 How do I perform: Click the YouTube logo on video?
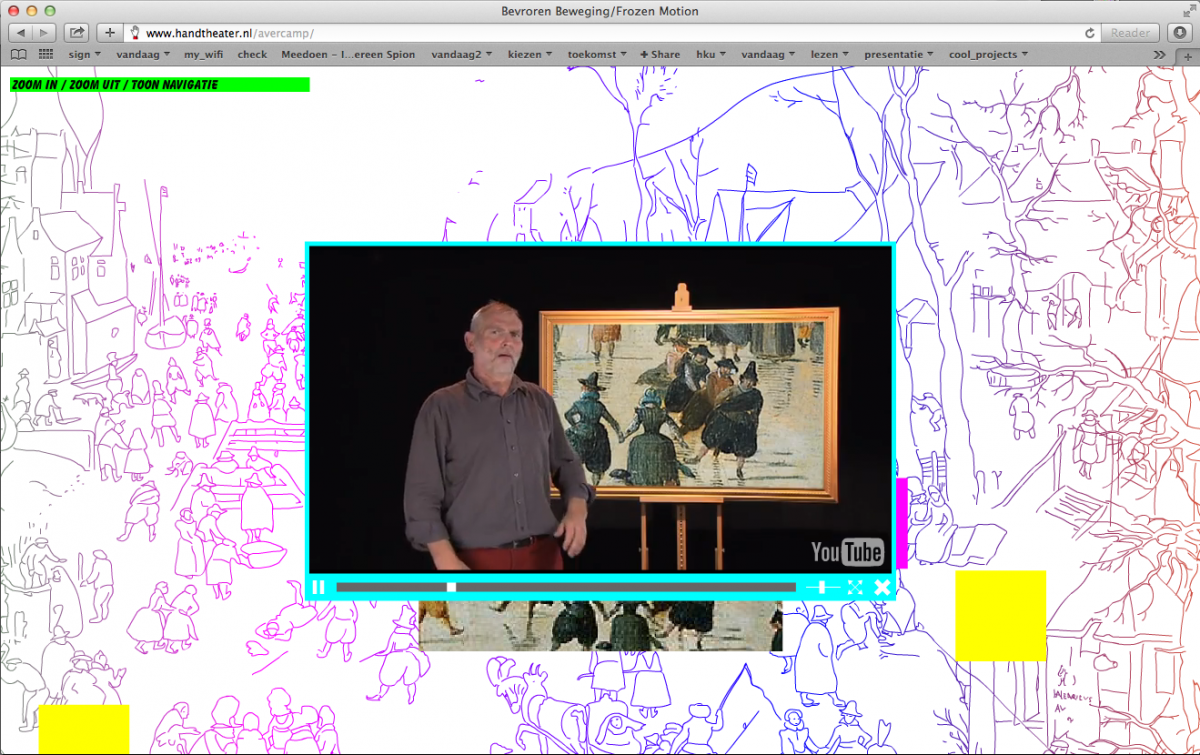[846, 551]
